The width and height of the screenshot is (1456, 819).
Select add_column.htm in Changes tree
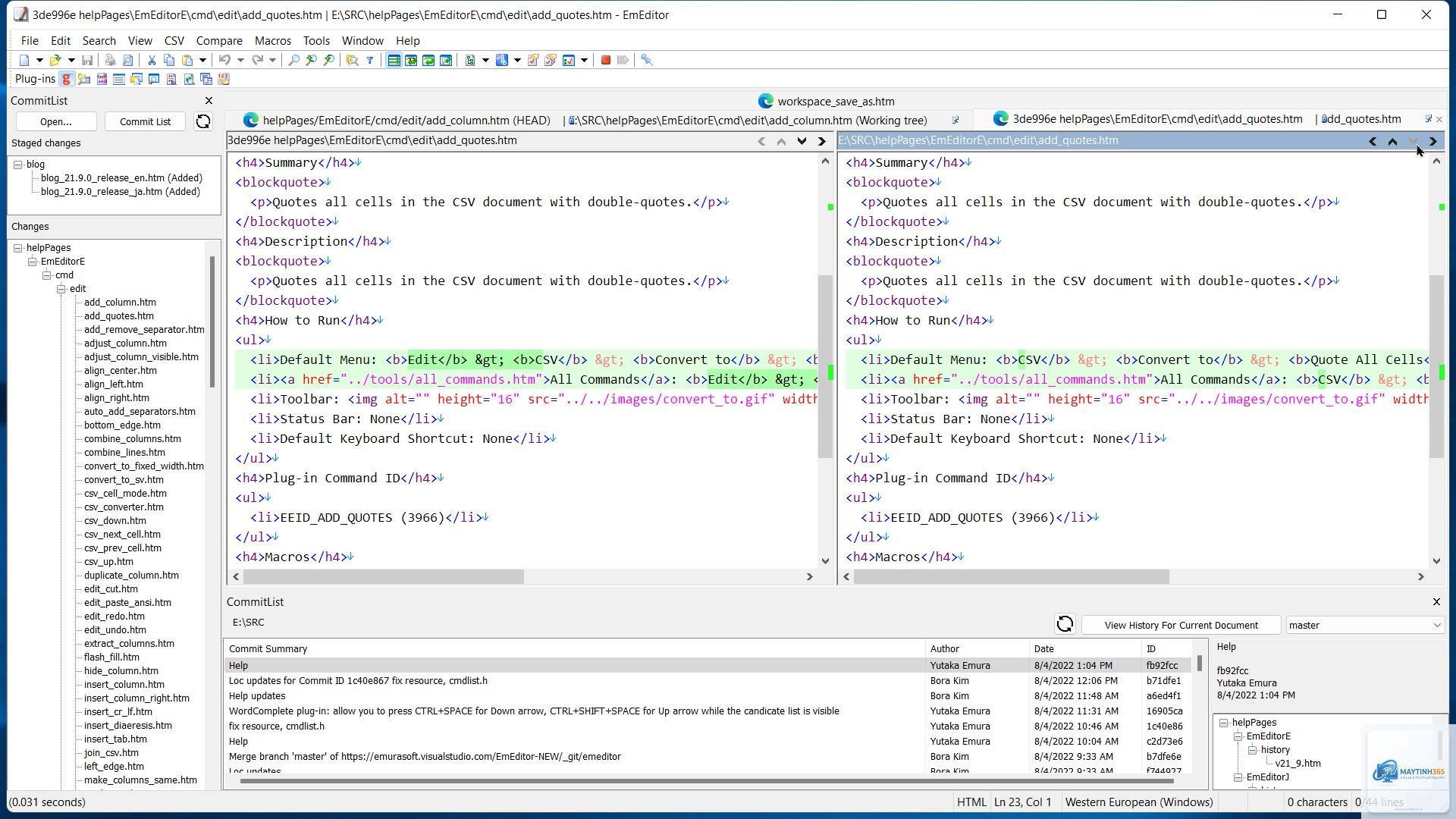point(120,303)
